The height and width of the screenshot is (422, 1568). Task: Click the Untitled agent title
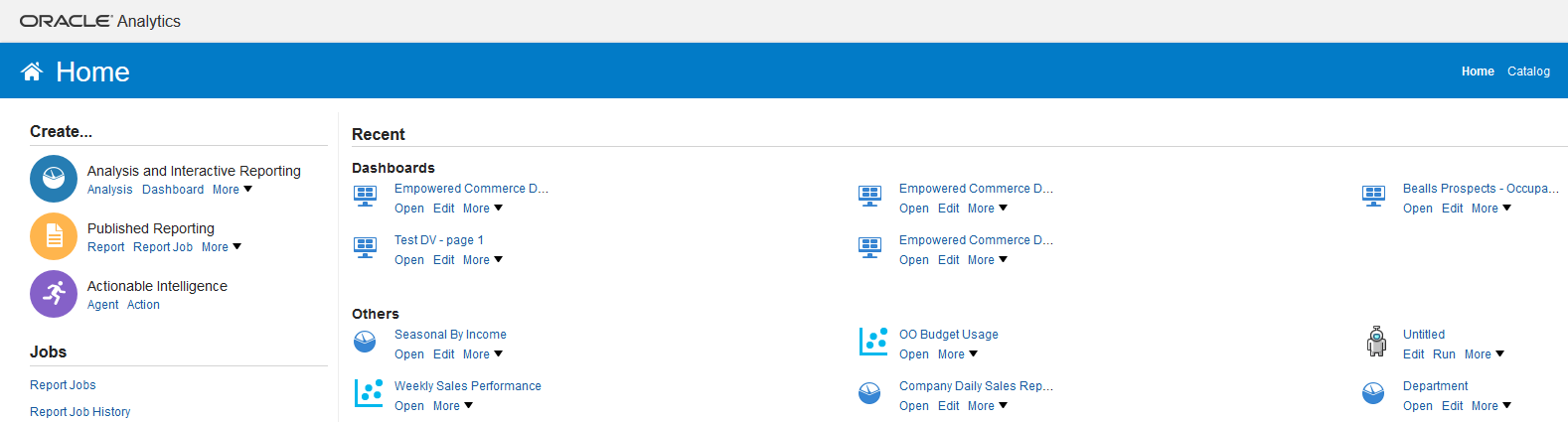pos(1424,335)
